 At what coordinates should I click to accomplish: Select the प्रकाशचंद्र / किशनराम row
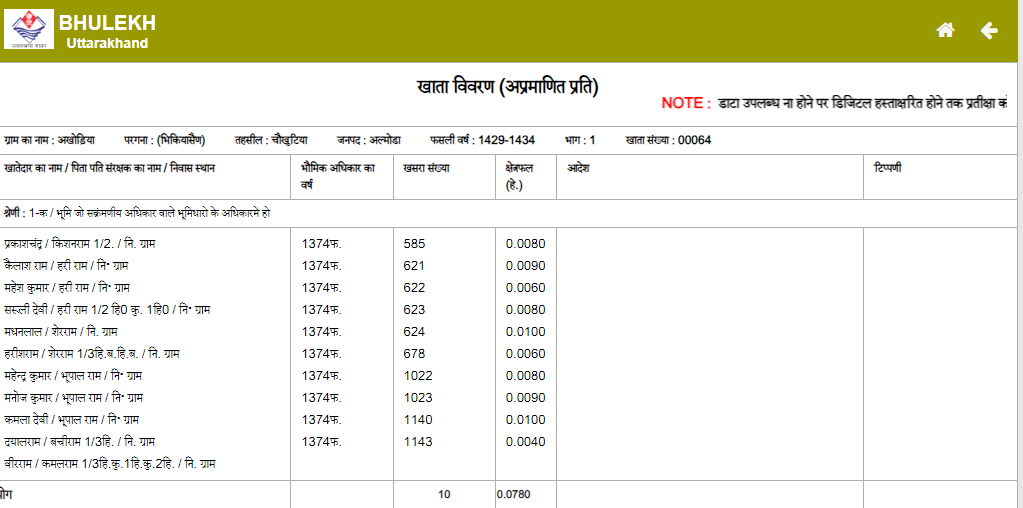(x=80, y=244)
